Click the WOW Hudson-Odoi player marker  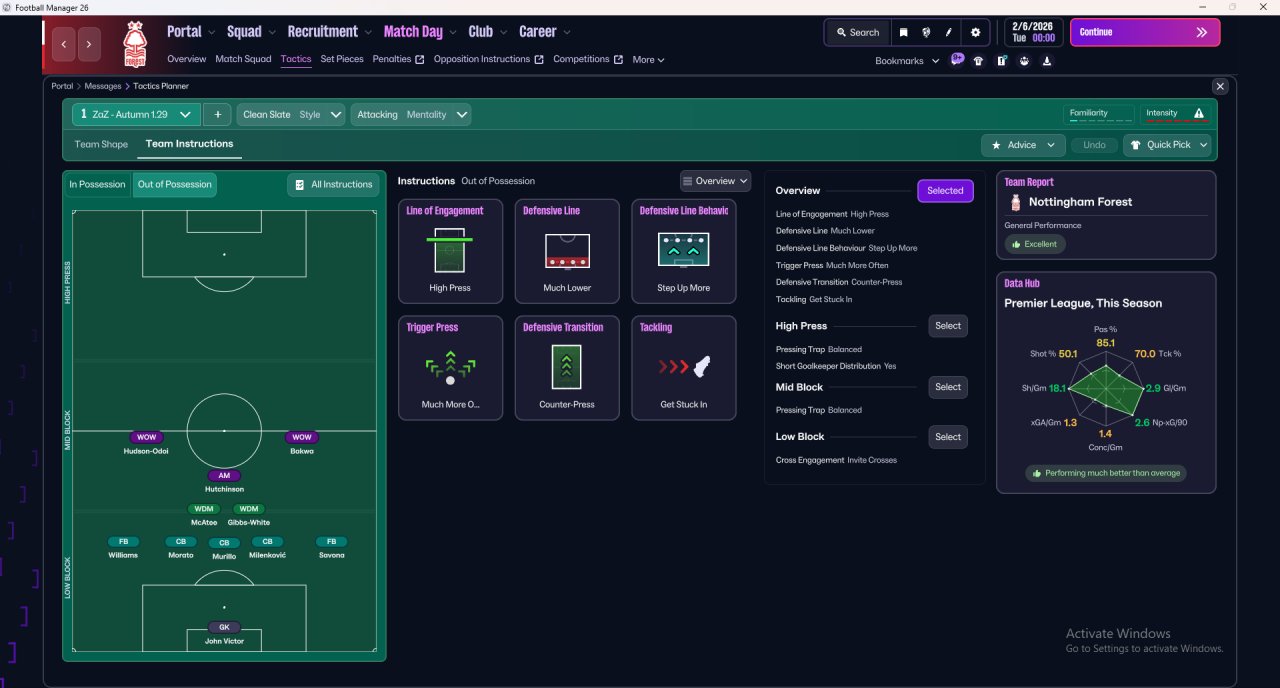(146, 443)
